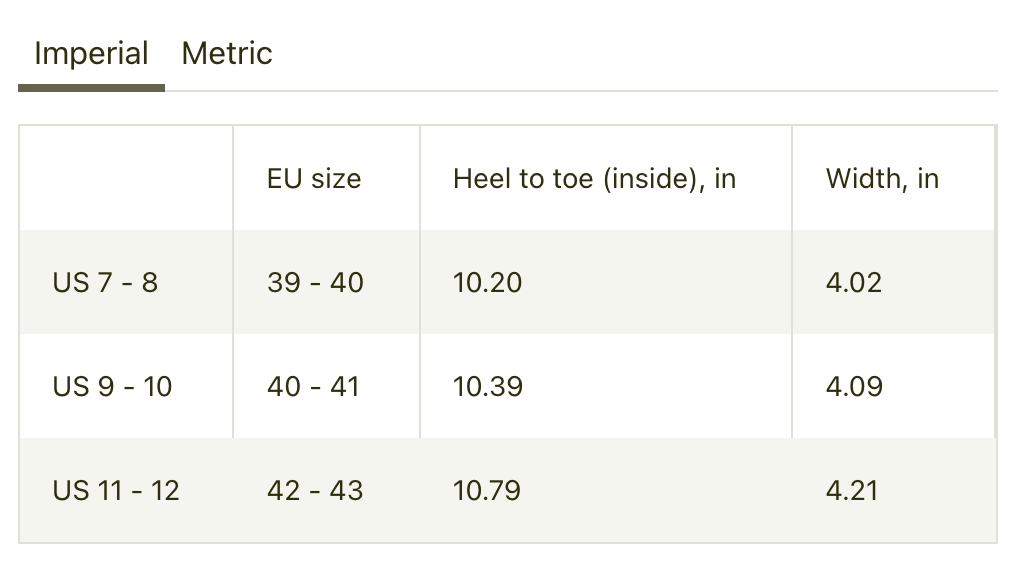Click the Heel to toe (inside) header
1018x570 pixels.
(594, 179)
